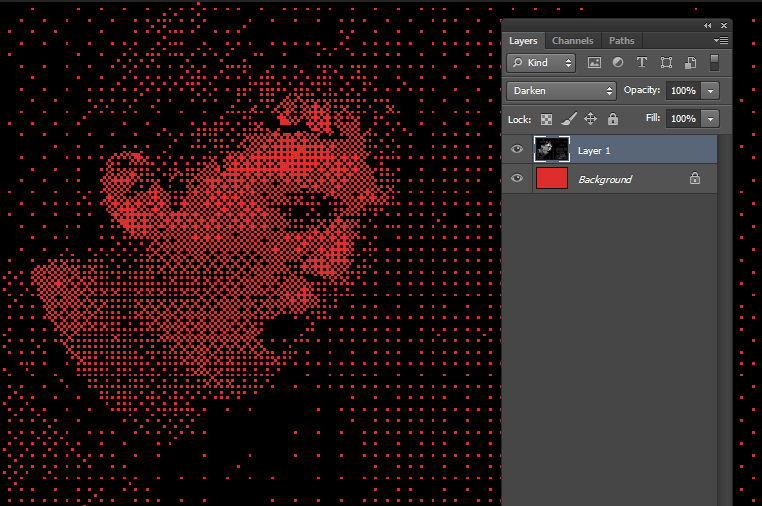Viewport: 762px width, 506px height.
Task: Lock position move icon
Action: pyautogui.click(x=590, y=119)
